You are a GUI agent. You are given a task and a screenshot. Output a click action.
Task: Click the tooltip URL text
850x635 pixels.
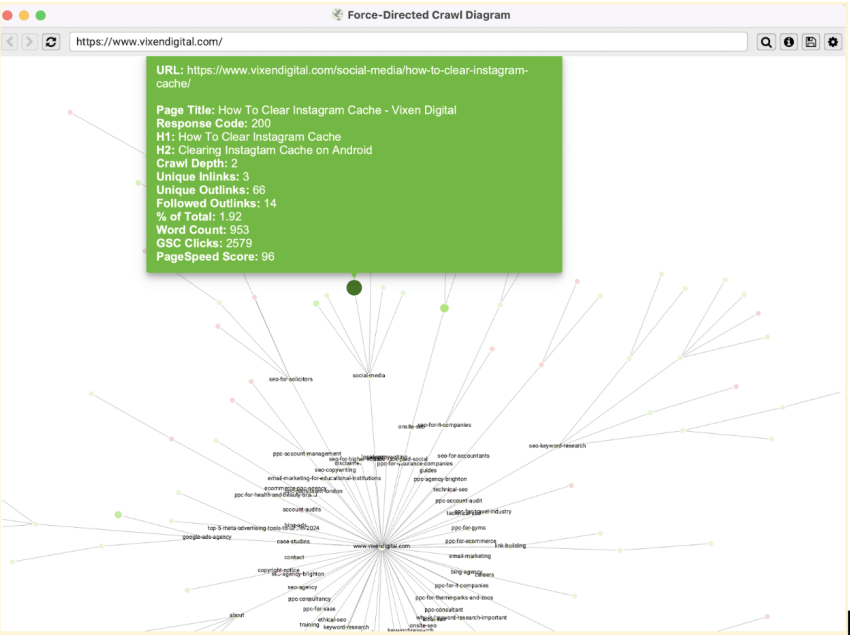pyautogui.click(x=342, y=76)
